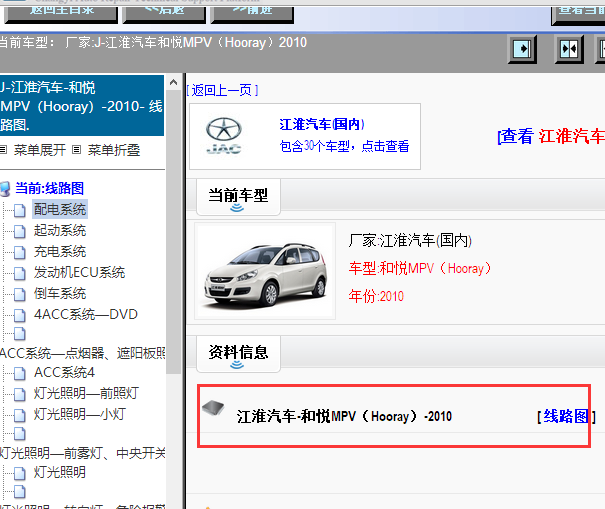The image size is (605, 509).
Task: Click the page icon beside 充电系统
Action: [20, 252]
